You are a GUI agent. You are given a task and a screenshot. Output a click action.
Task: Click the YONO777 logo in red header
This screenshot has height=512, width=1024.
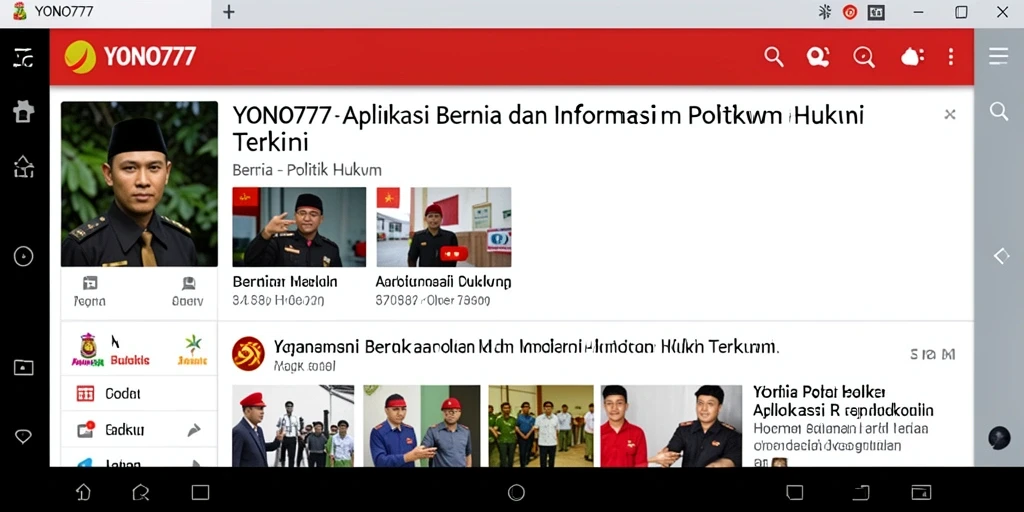pos(130,57)
